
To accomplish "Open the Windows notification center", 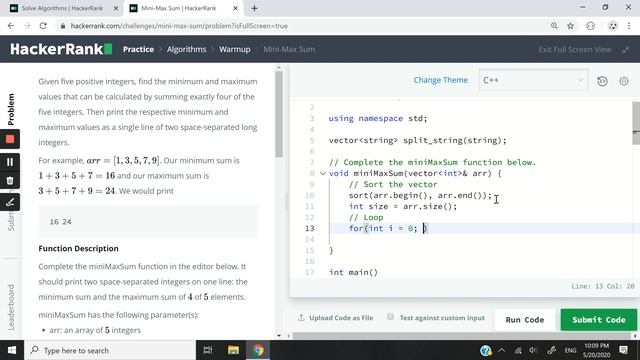I will pyautogui.click(x=623, y=350).
